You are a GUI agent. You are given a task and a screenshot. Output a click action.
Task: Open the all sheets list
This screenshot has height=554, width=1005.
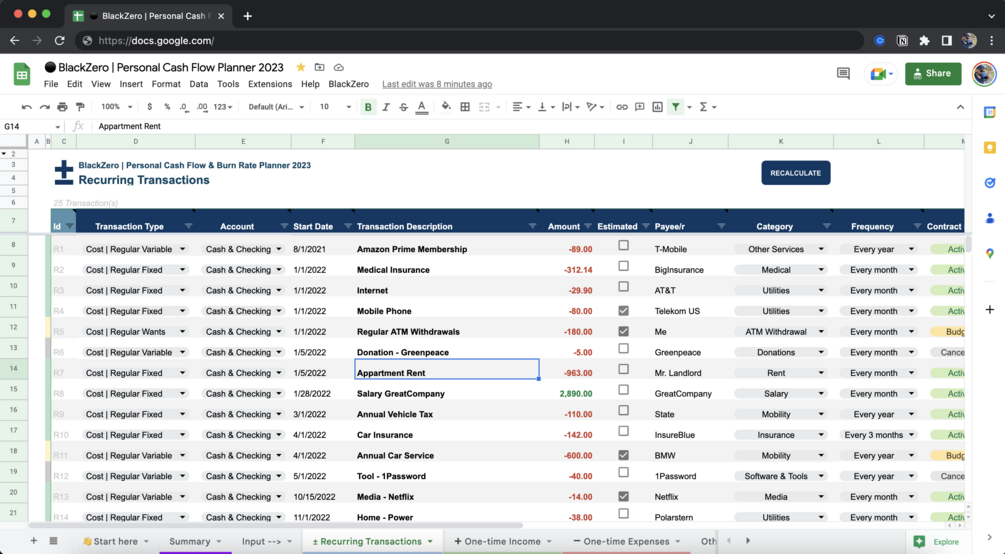tap(54, 541)
